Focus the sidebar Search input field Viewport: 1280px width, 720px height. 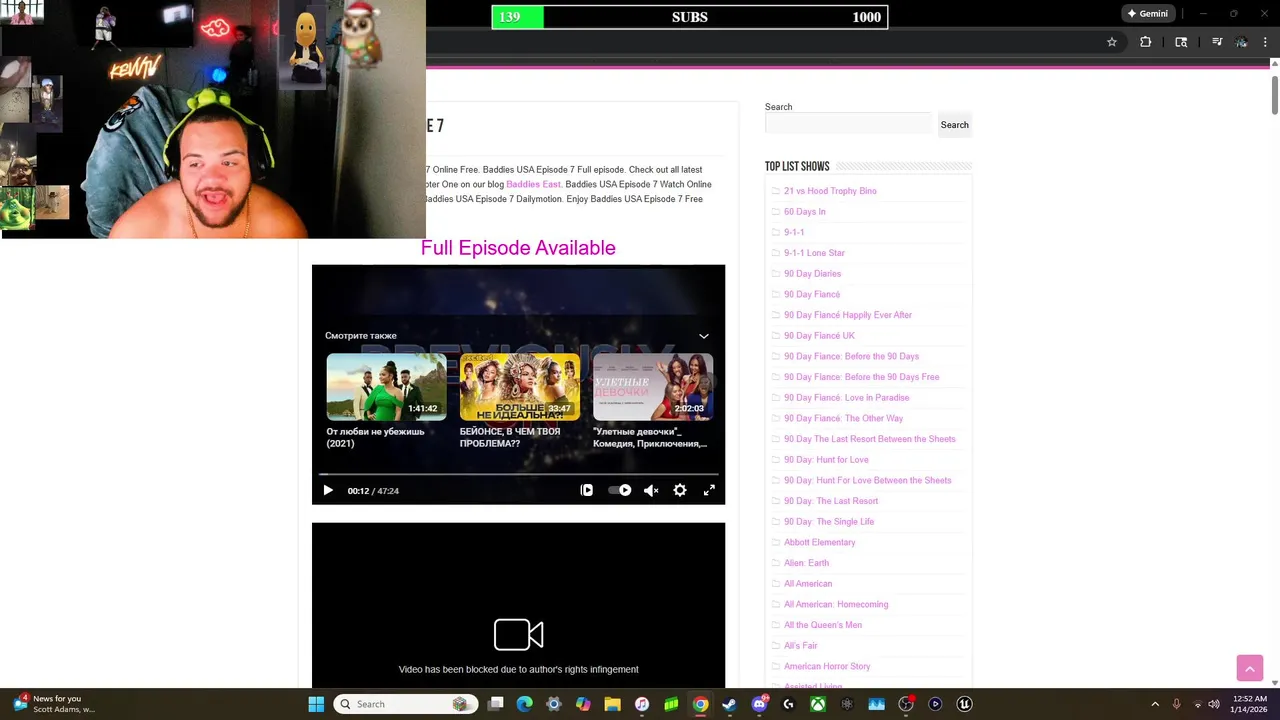pyautogui.click(x=848, y=124)
